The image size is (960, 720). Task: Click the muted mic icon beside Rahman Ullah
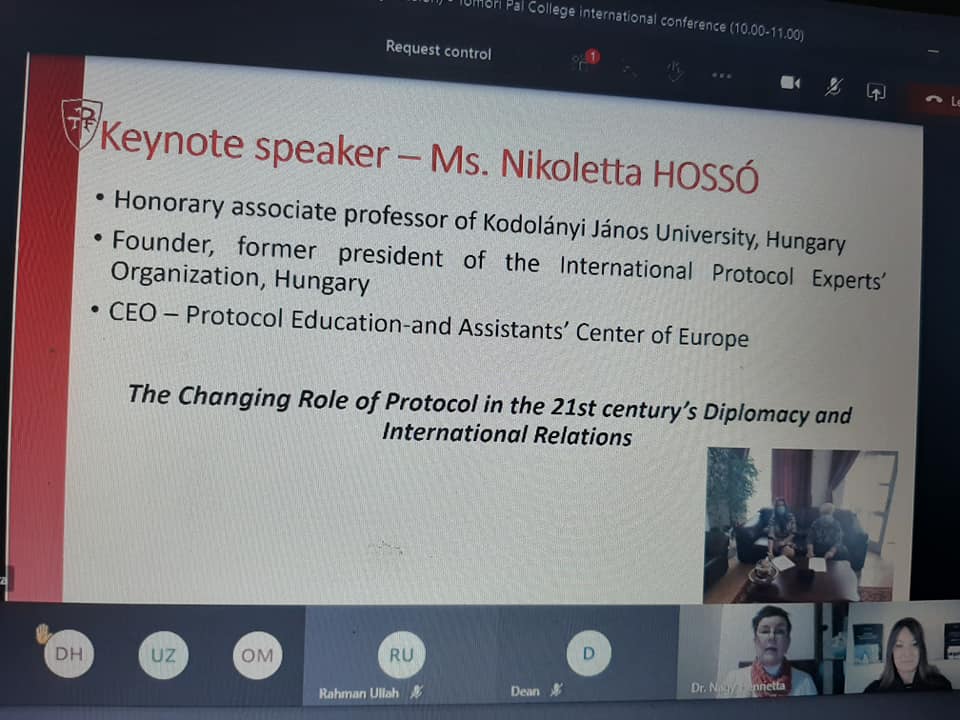point(415,692)
